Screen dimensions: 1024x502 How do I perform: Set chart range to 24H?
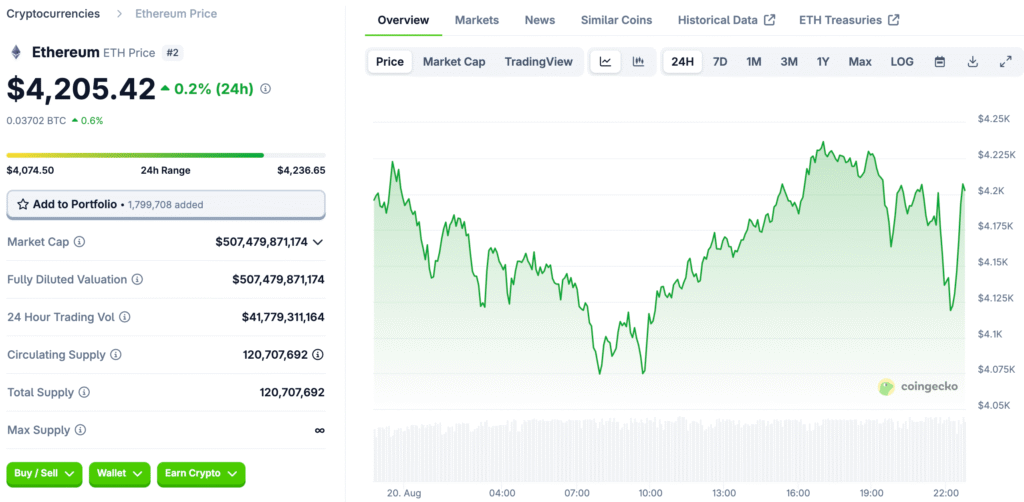[x=682, y=62]
